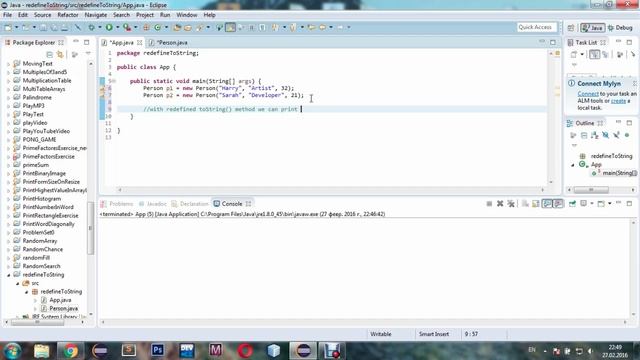The width and height of the screenshot is (640, 360).
Task: Collapse the redefineToString project
Action: [9, 275]
